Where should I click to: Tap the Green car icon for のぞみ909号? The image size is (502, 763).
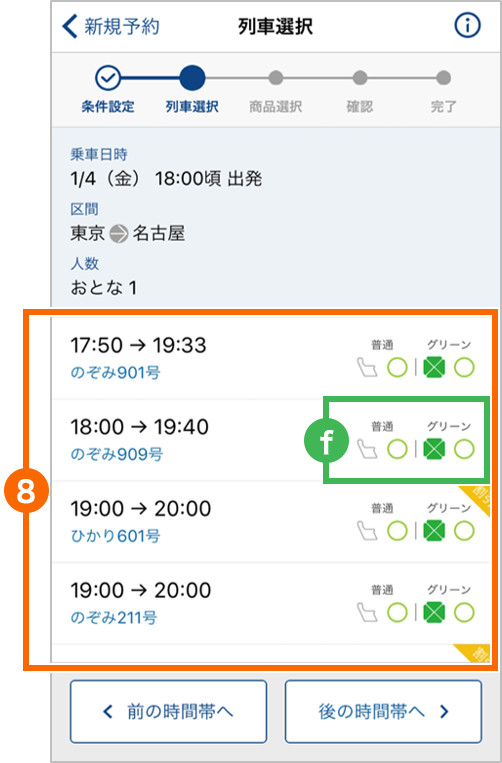[x=434, y=450]
